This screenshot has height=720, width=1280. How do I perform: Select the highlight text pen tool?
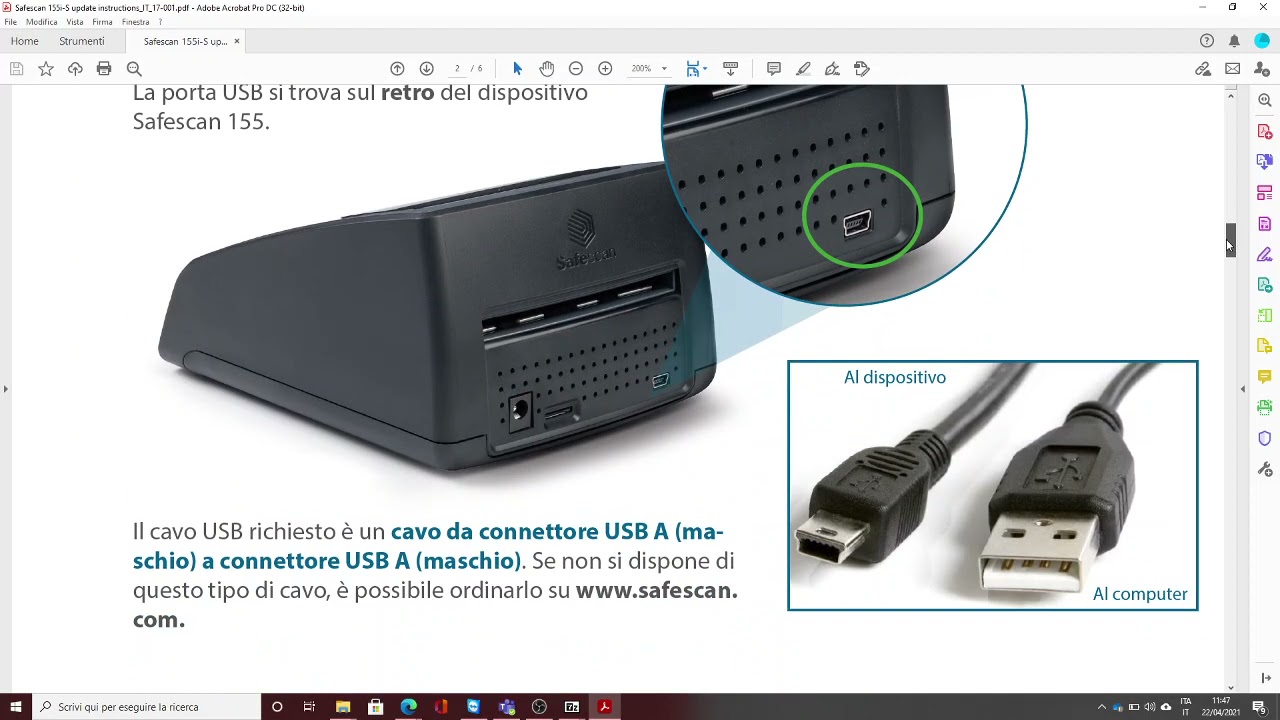[803, 69]
